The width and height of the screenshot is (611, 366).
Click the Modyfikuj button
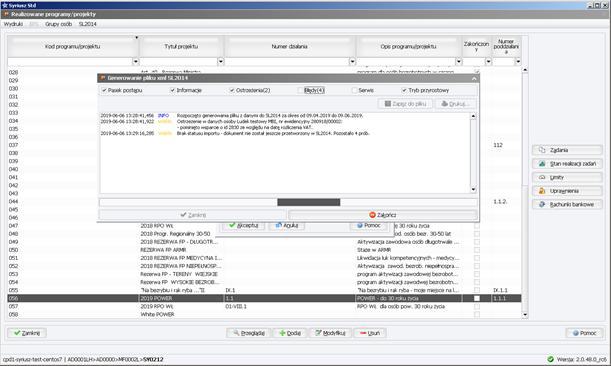point(330,333)
